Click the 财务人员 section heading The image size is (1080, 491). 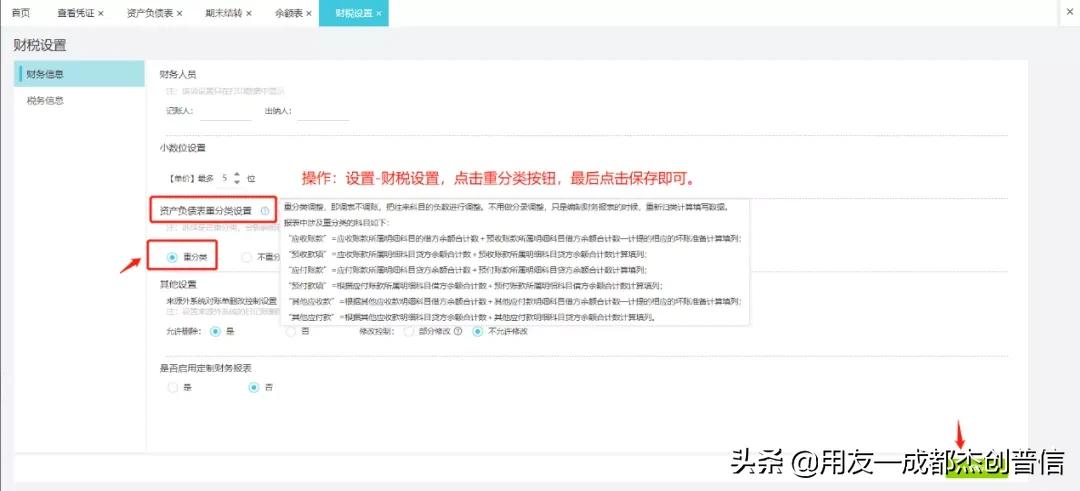(178, 74)
